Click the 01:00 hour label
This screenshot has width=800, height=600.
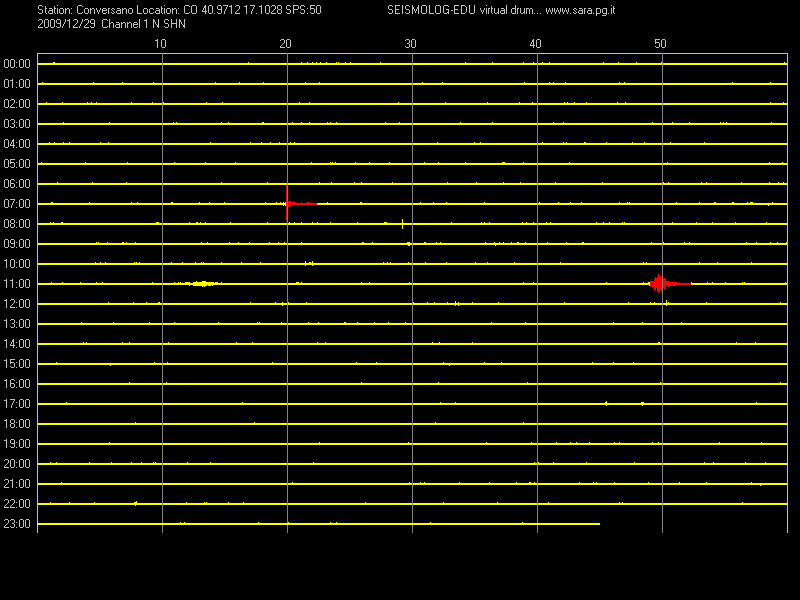click(x=17, y=84)
